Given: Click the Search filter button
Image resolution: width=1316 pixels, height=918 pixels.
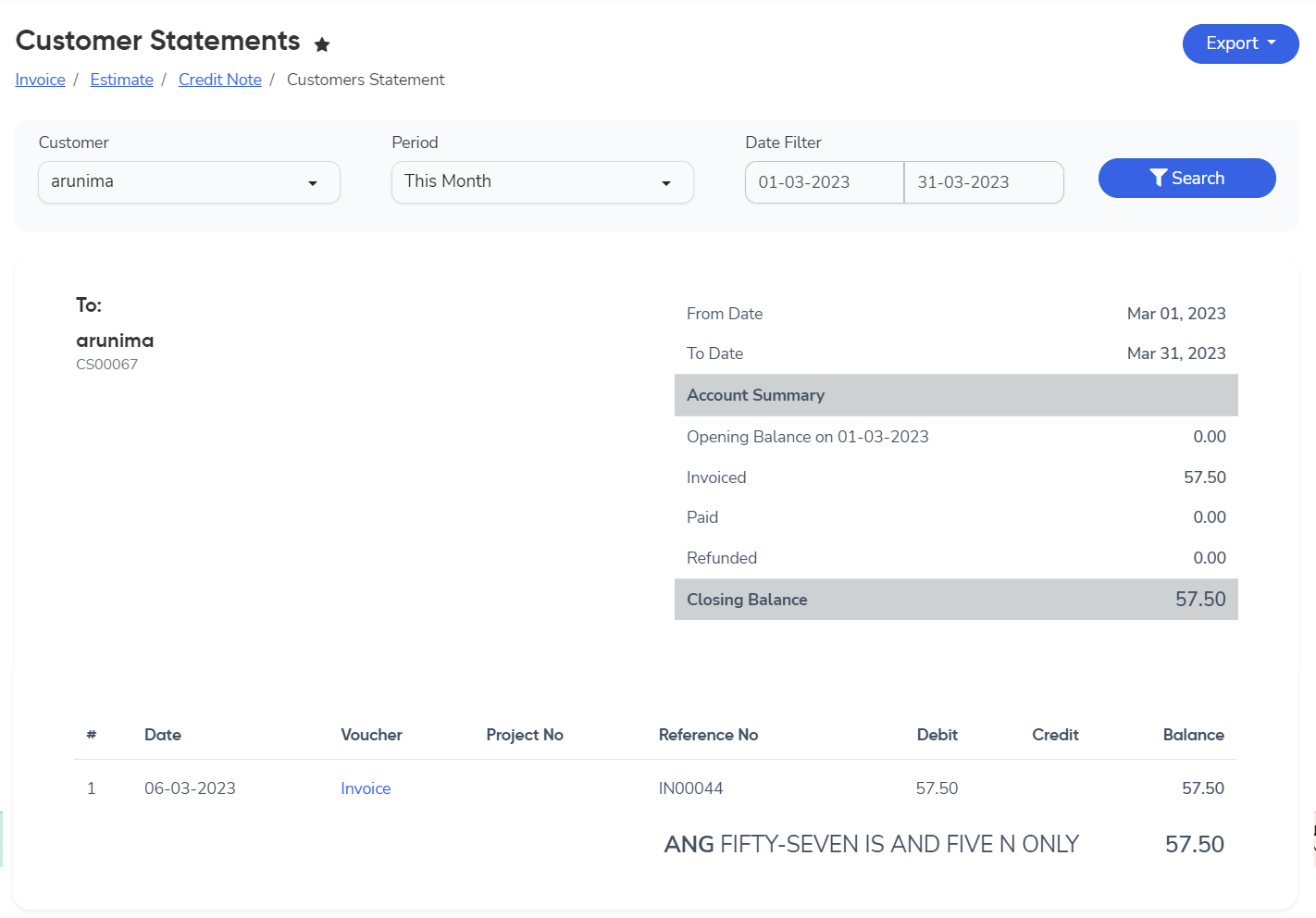Looking at the screenshot, I should click(x=1186, y=178).
